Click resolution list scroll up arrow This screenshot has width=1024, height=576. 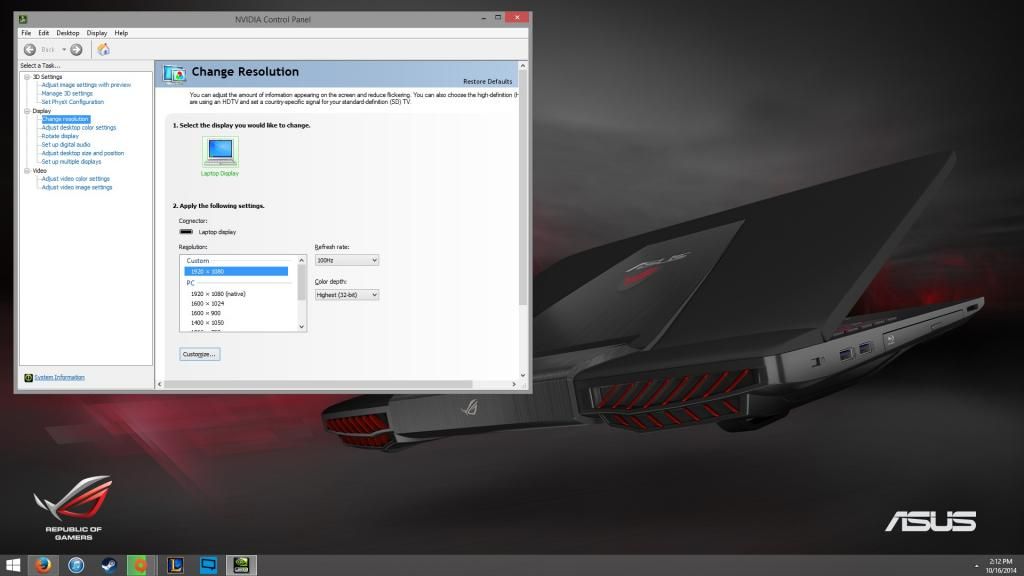(x=302, y=260)
